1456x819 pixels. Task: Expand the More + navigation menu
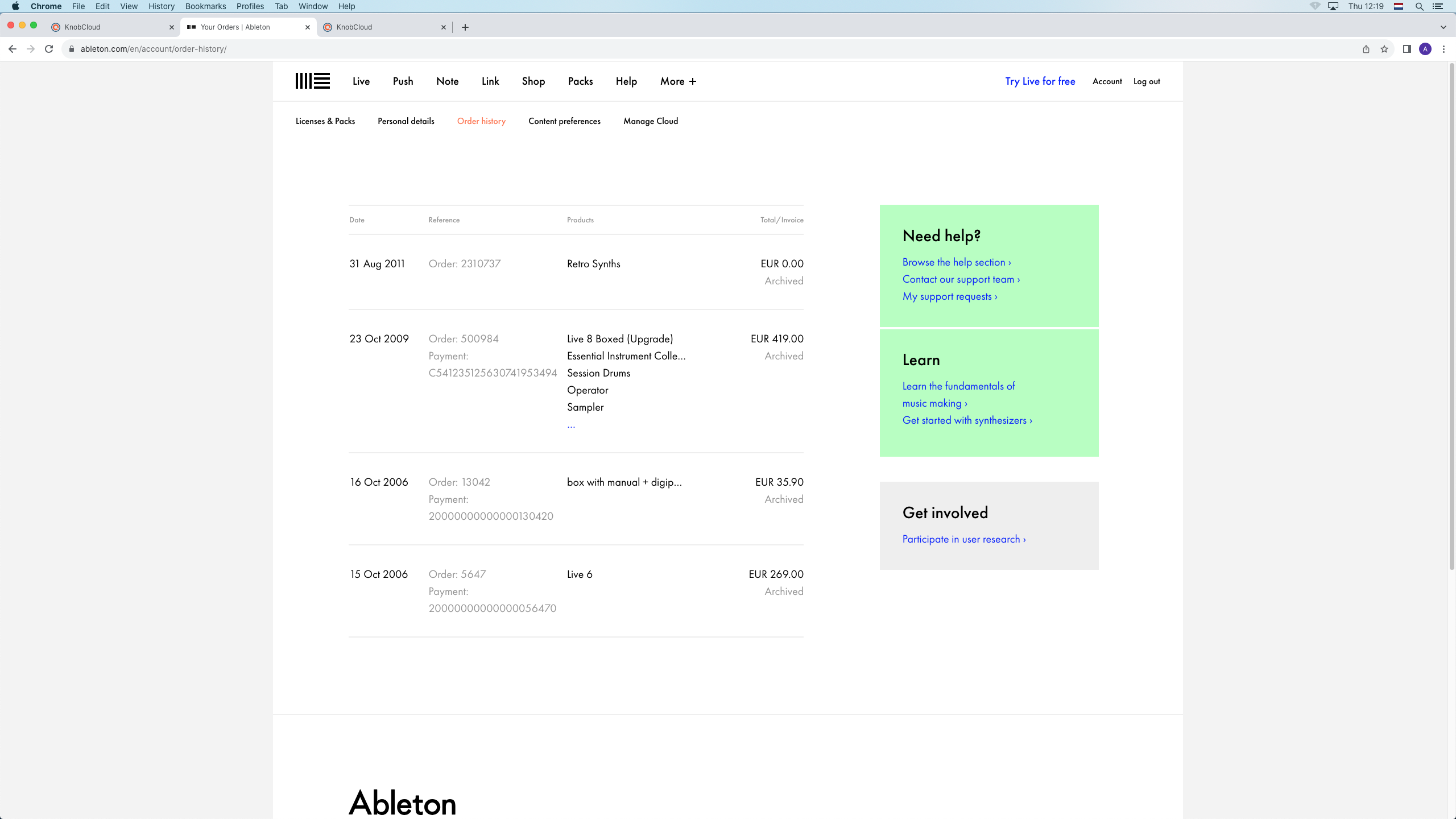678,81
